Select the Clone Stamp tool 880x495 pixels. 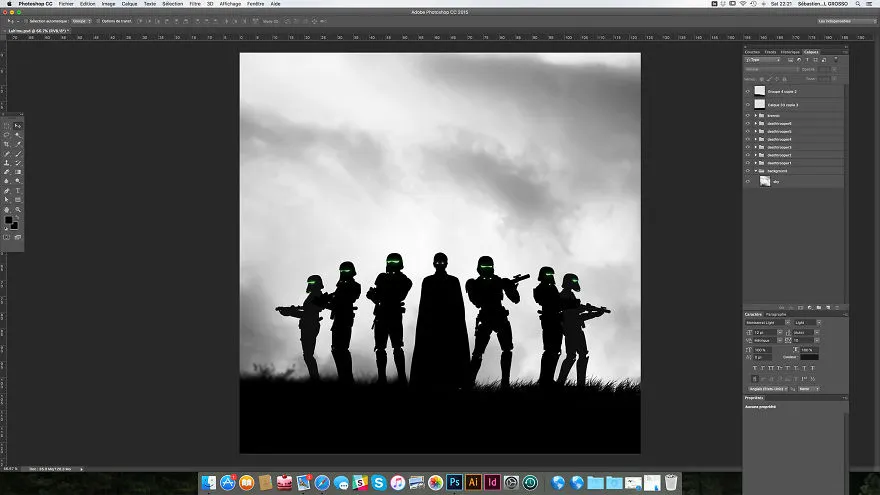(x=7, y=163)
